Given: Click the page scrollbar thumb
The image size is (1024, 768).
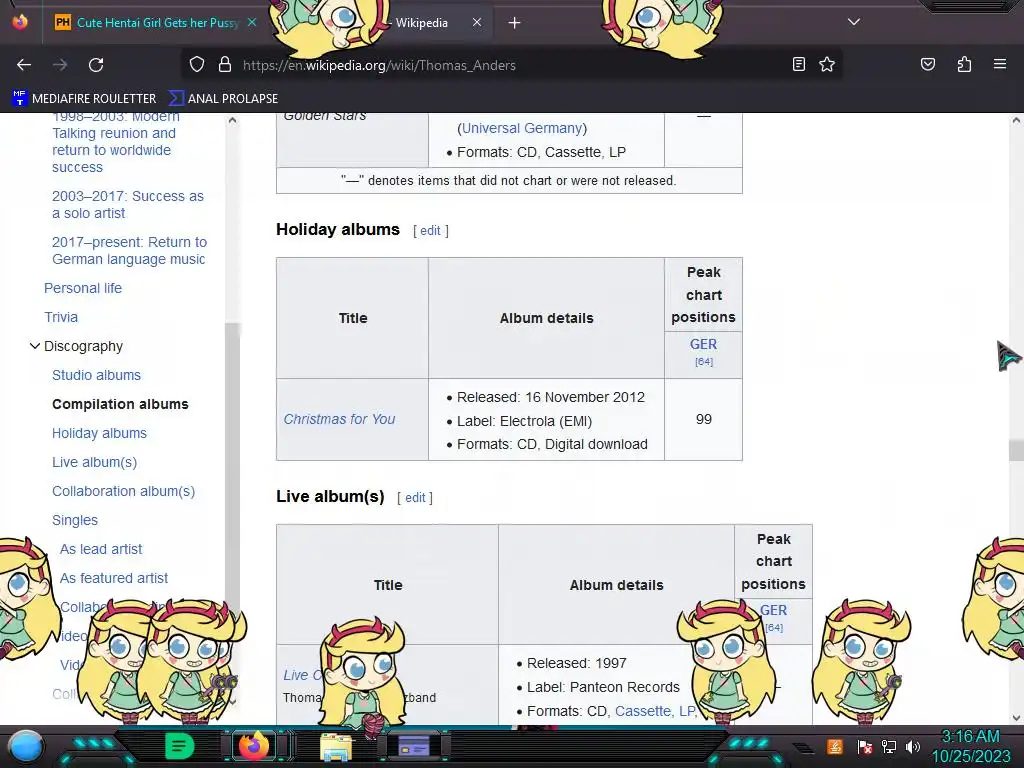Looking at the screenshot, I should [x=1016, y=451].
